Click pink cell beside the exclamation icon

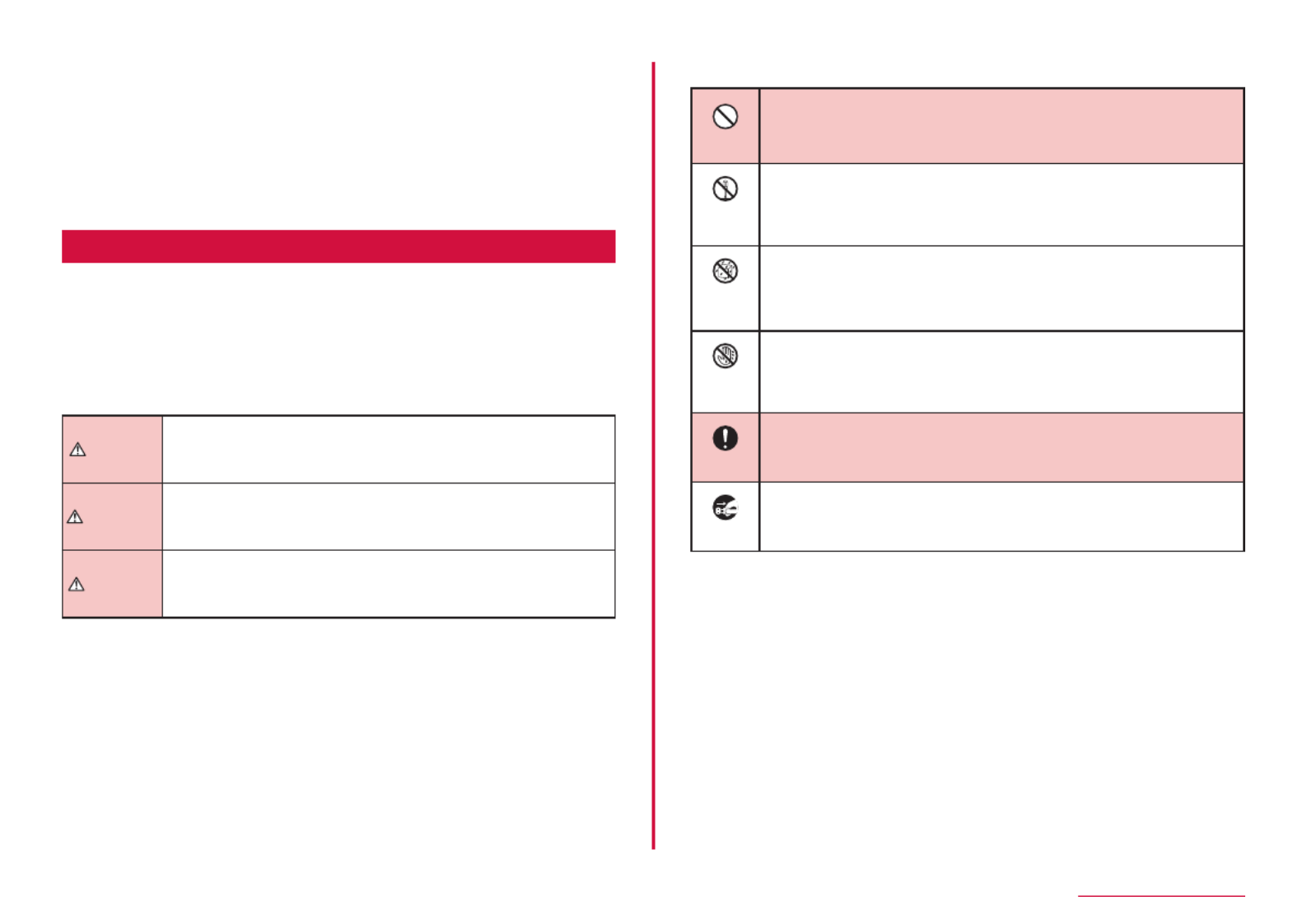pyautogui.click(x=1001, y=447)
